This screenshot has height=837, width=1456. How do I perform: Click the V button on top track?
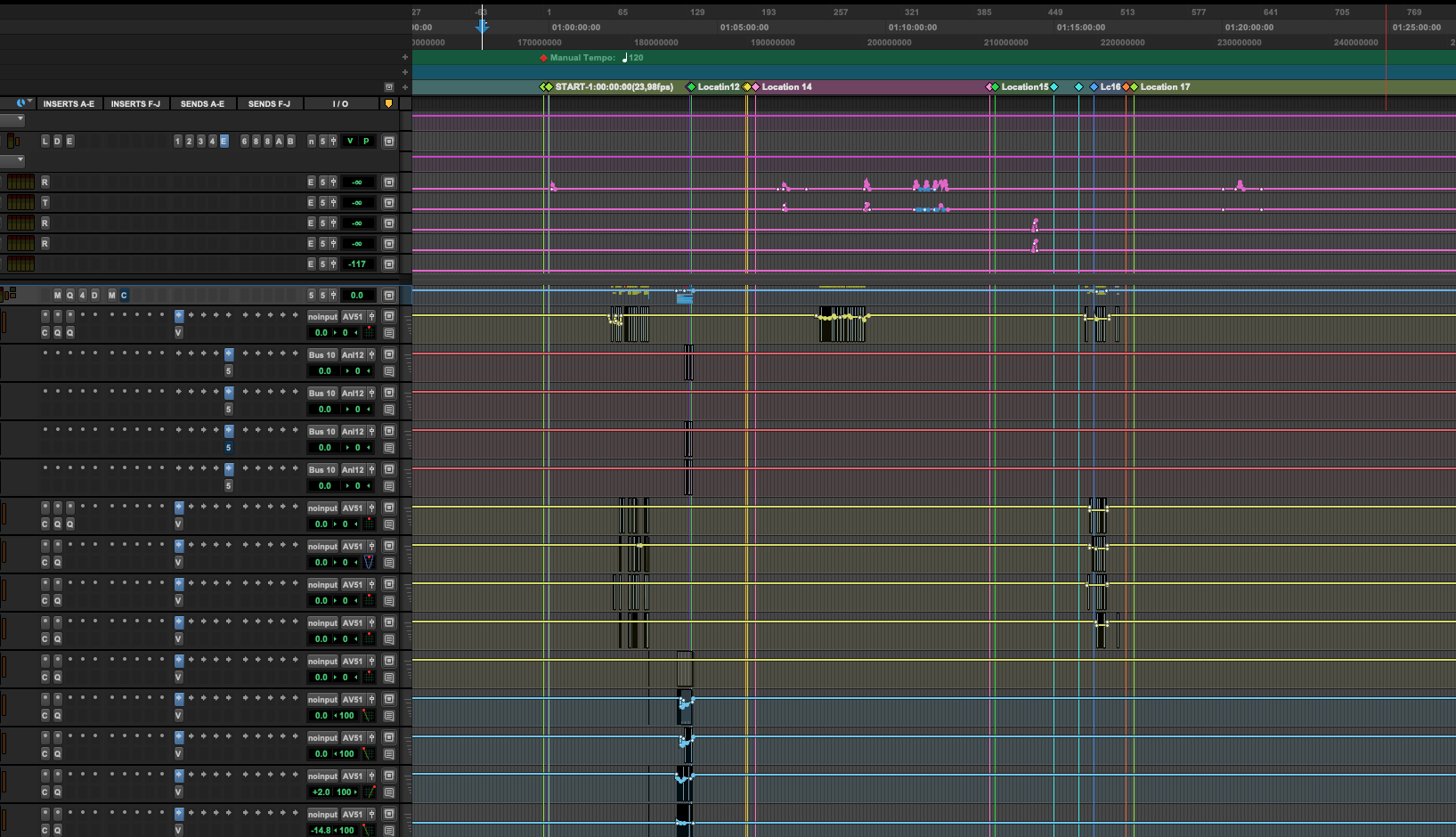[x=350, y=142]
